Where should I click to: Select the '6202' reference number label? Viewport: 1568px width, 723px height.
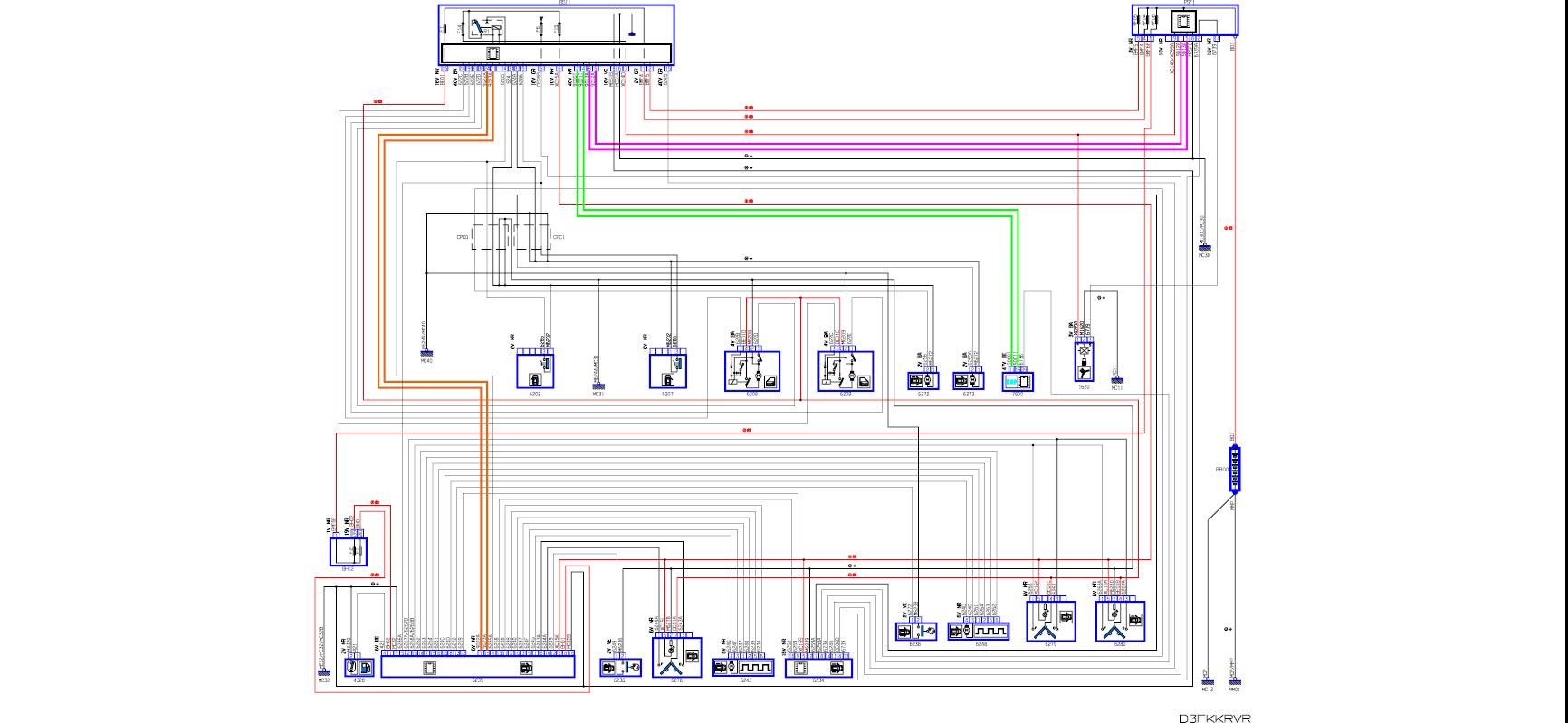[x=534, y=395]
